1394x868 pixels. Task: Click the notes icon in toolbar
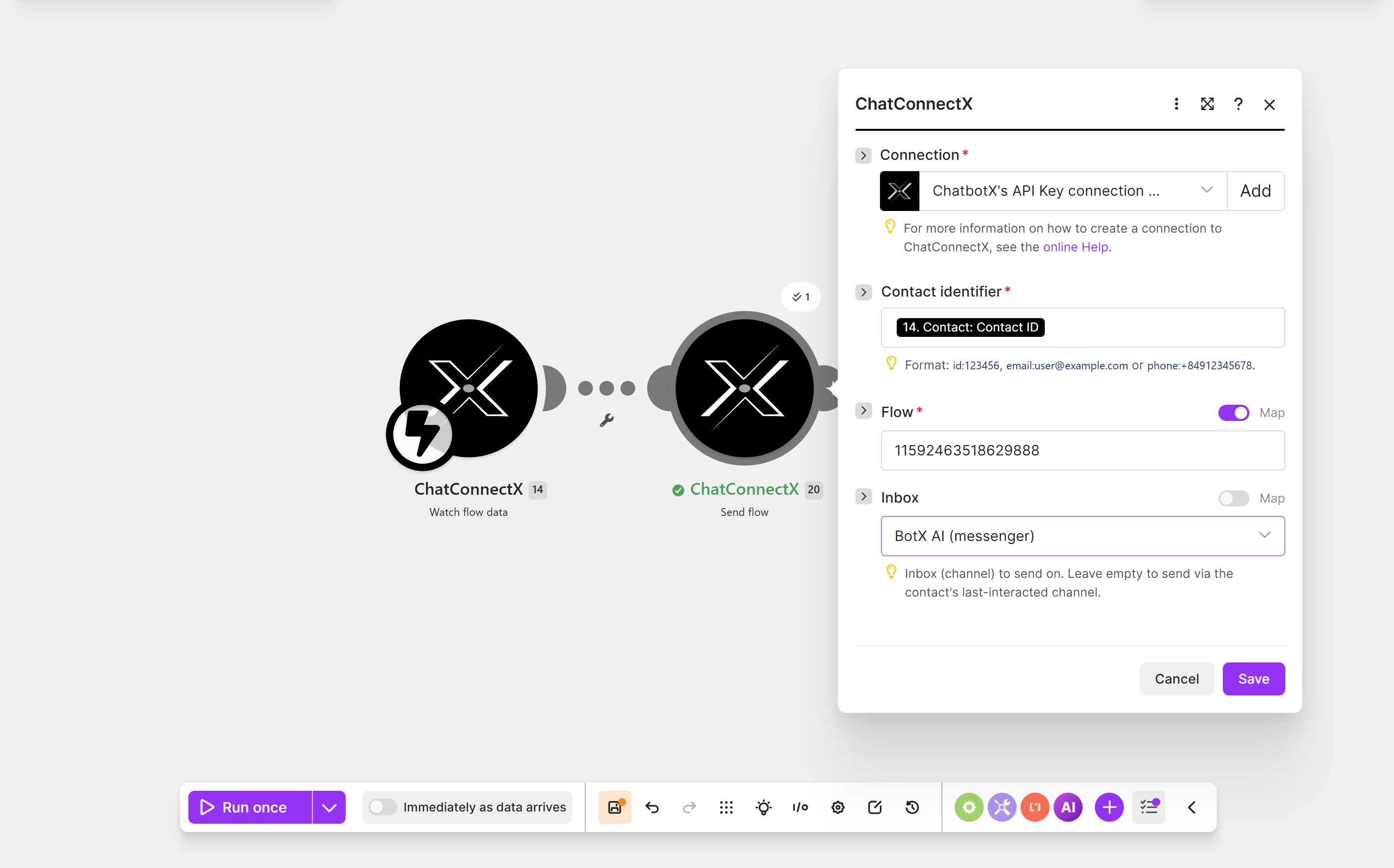[x=875, y=807]
